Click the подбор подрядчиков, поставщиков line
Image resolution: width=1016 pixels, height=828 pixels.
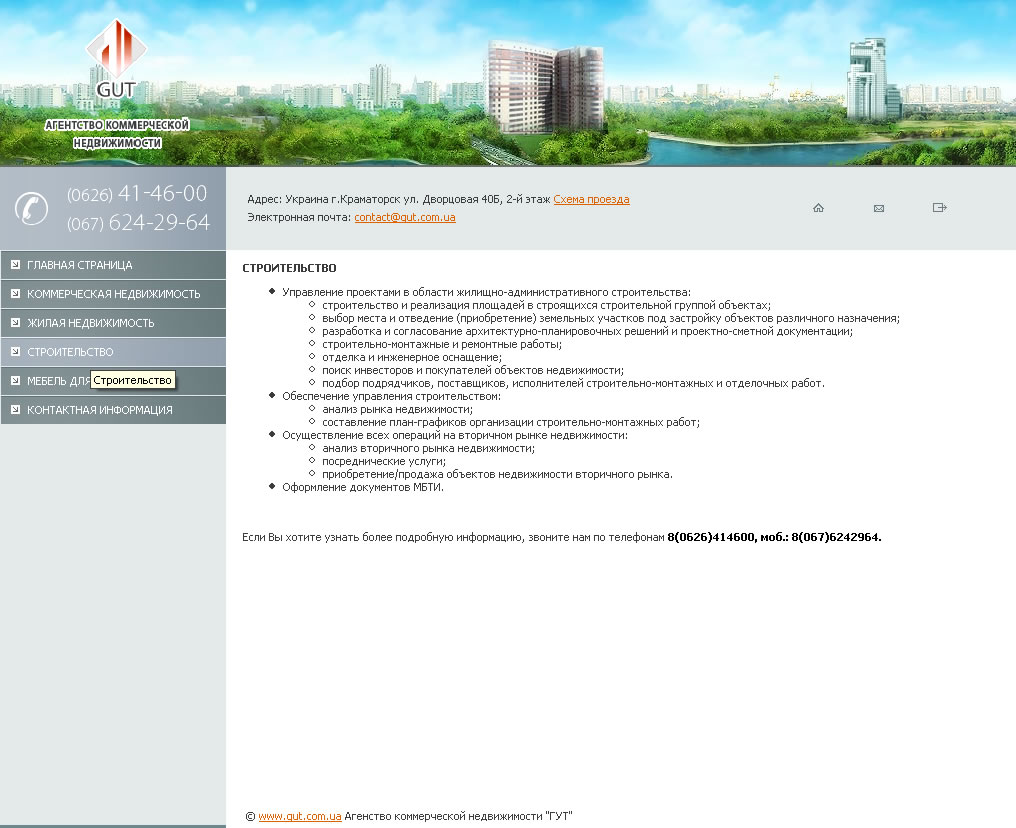[573, 383]
